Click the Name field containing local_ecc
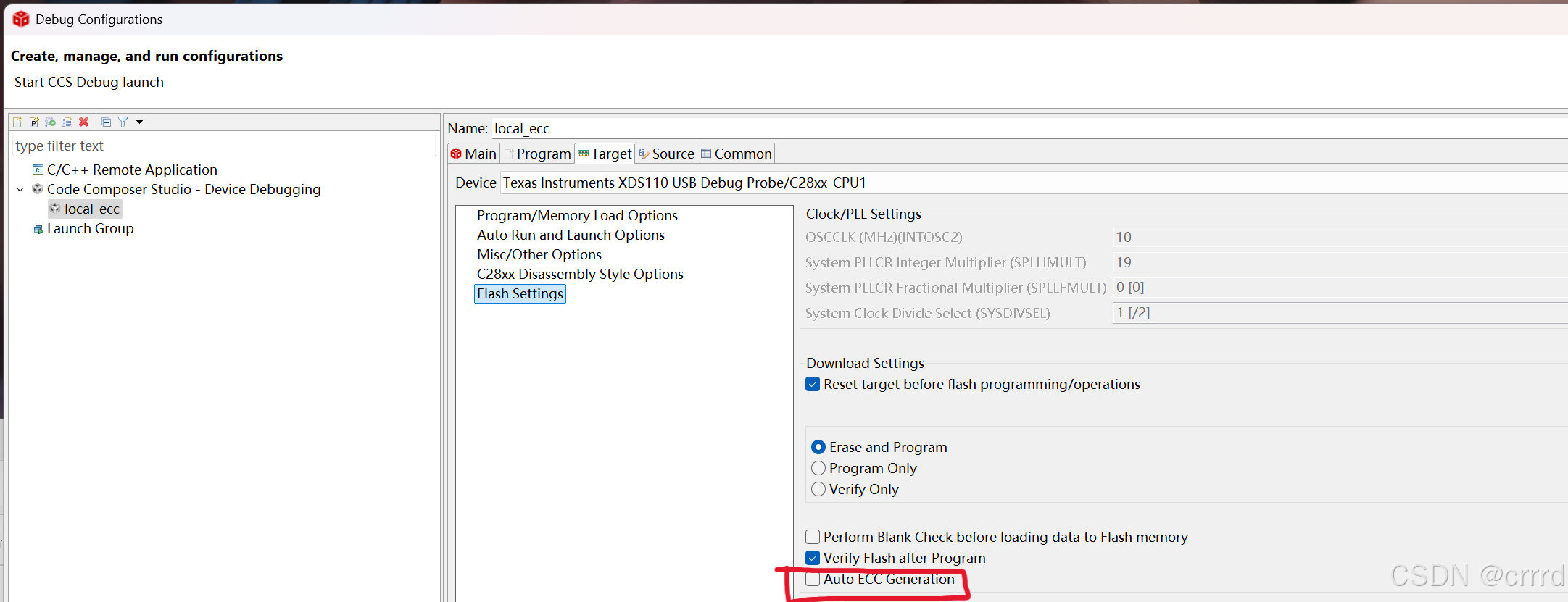 pos(1029,128)
